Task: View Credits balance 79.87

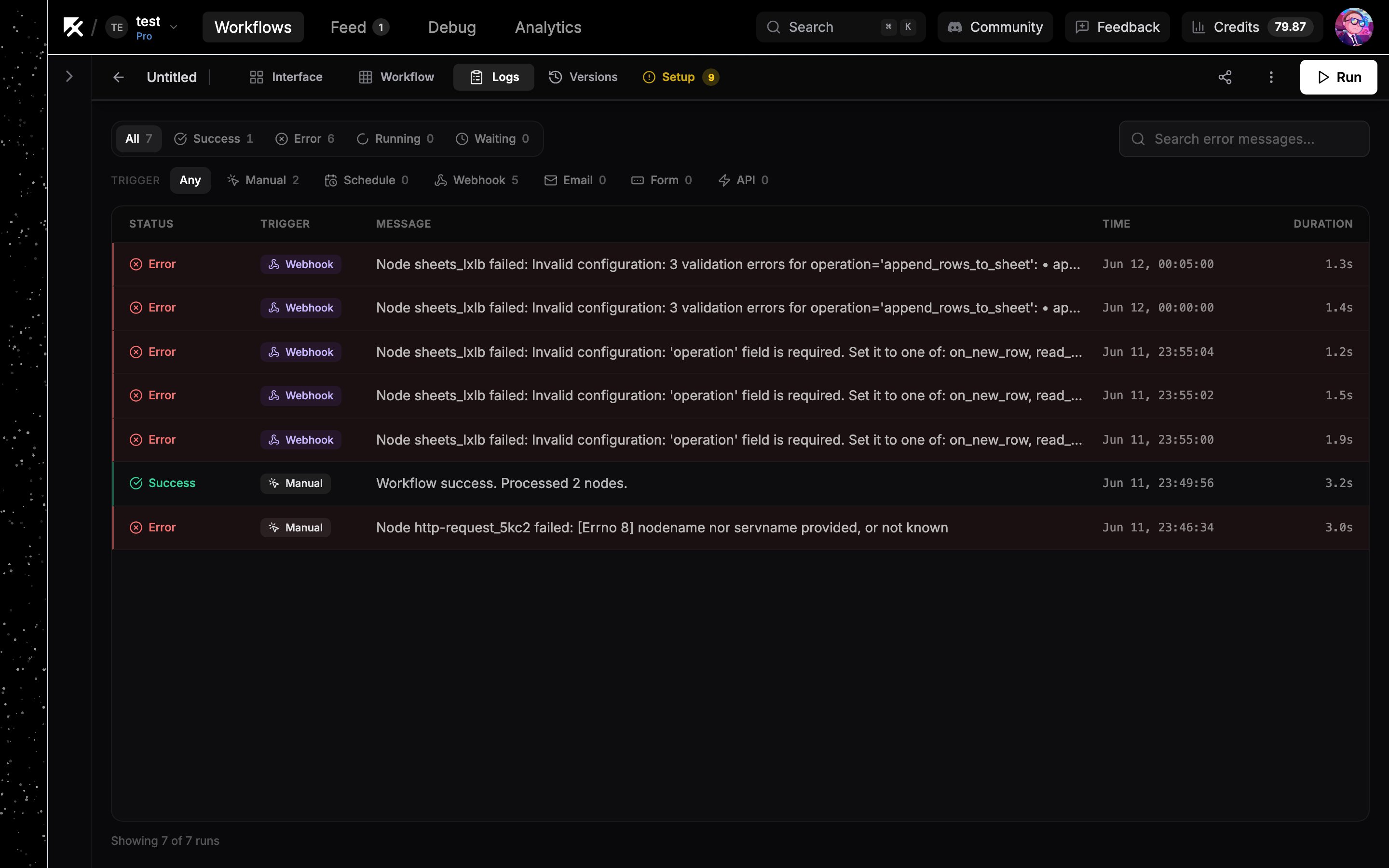Action: (1252, 27)
